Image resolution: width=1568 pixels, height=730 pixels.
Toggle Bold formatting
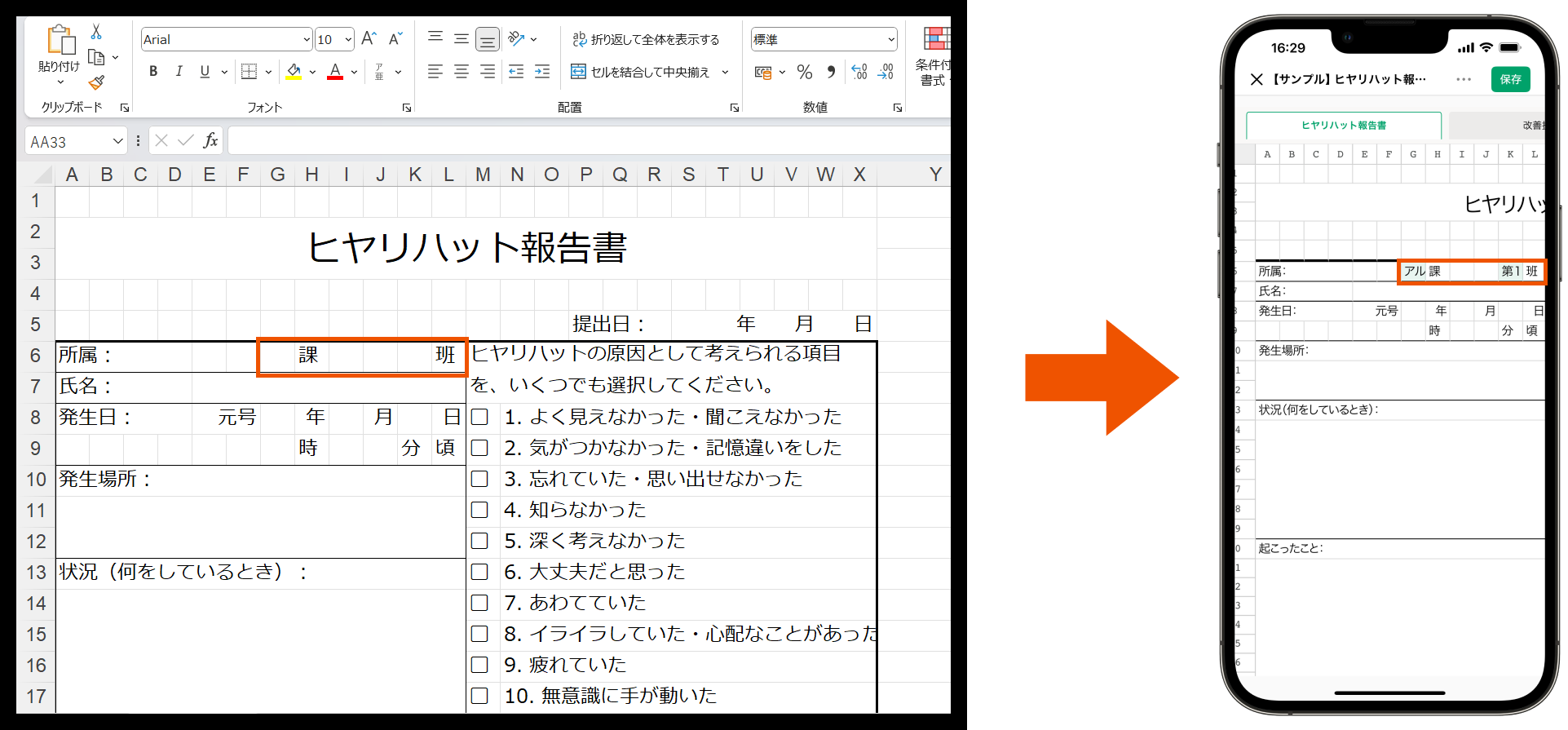153,72
